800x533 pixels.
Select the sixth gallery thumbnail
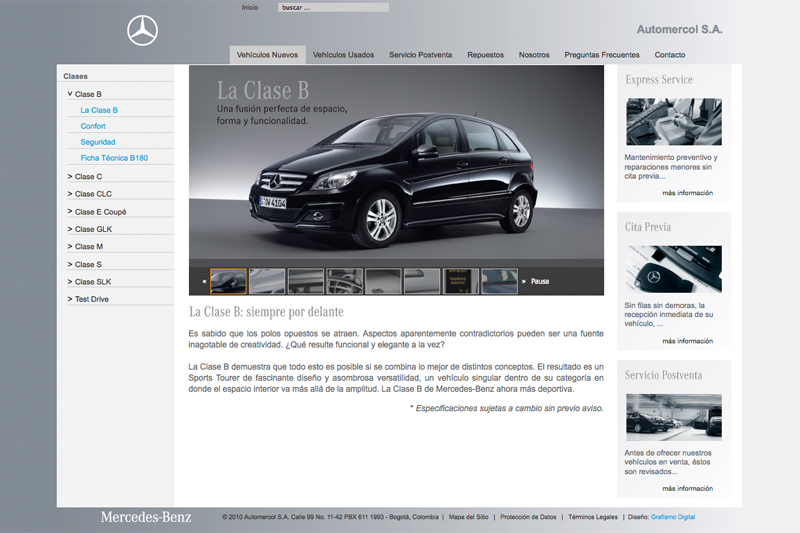coord(422,281)
